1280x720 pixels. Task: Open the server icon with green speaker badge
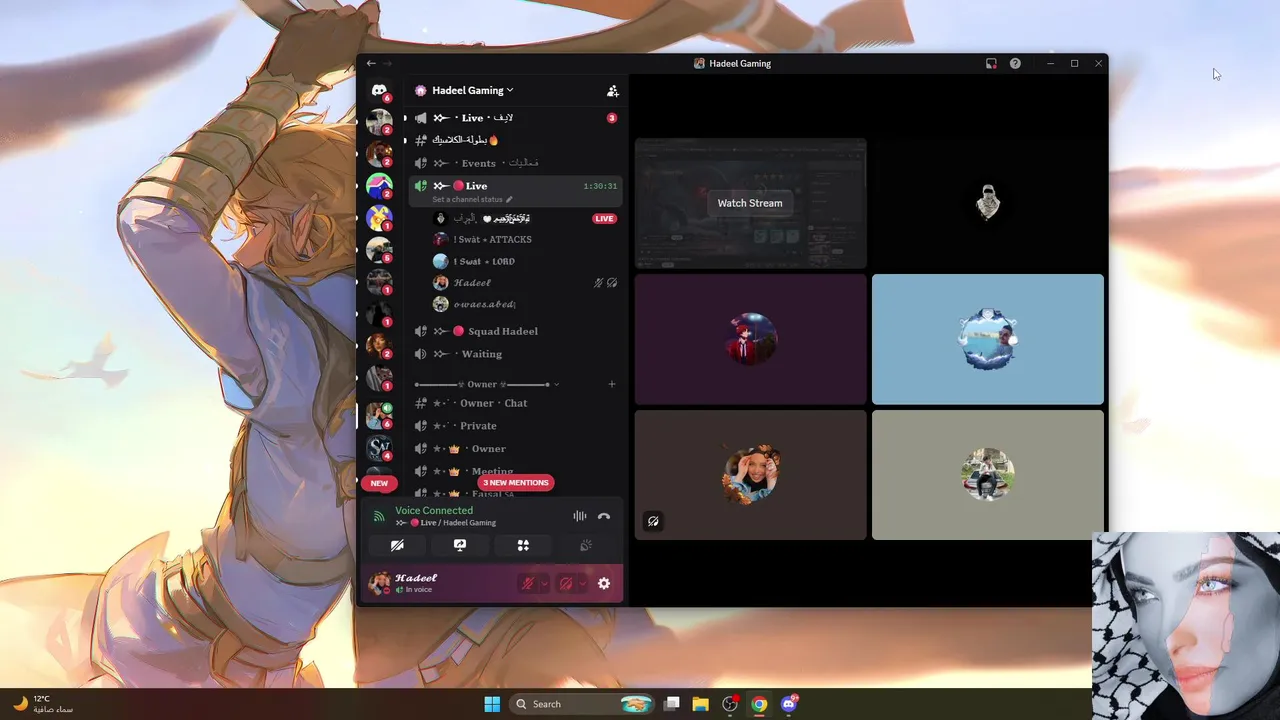[379, 415]
